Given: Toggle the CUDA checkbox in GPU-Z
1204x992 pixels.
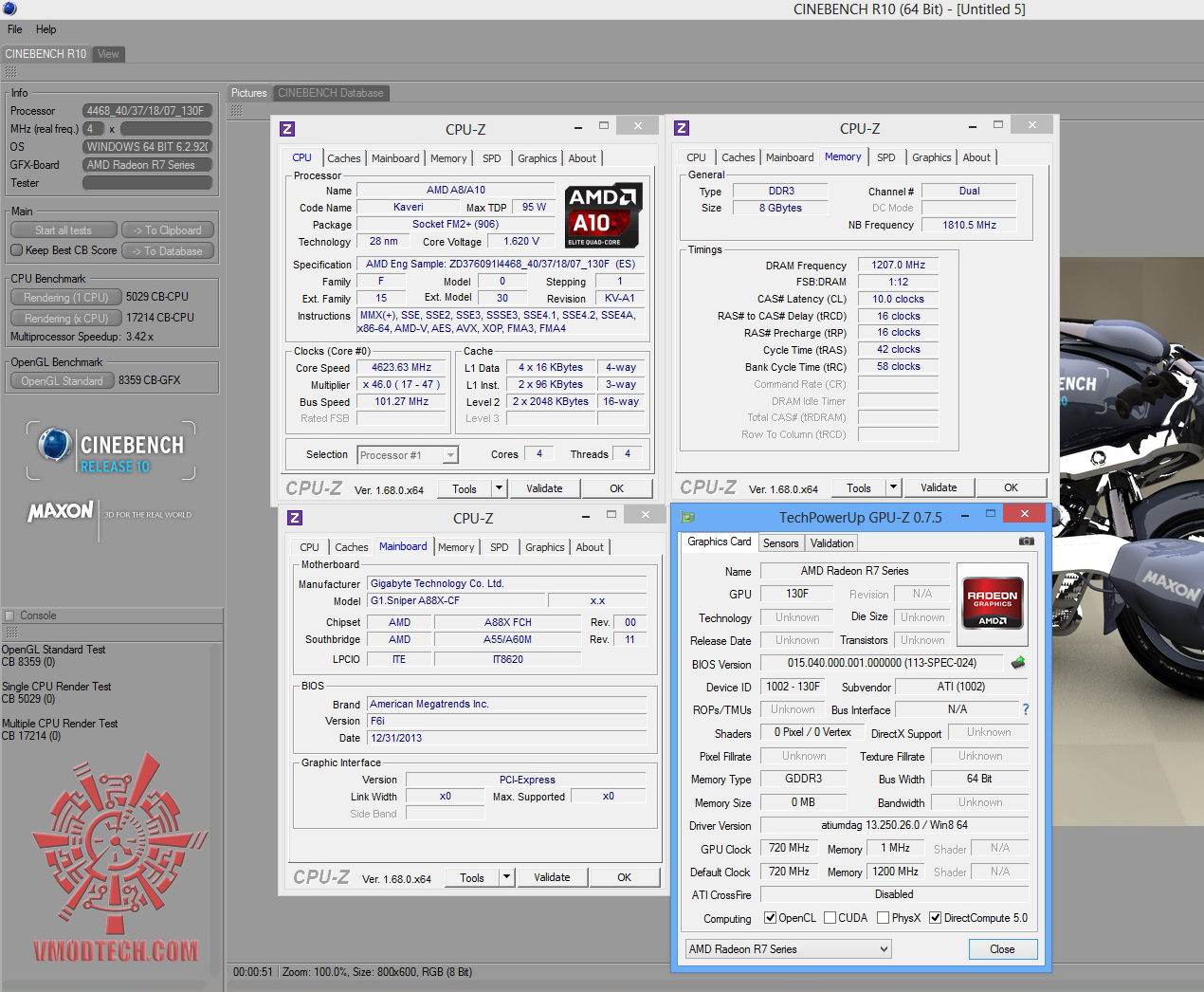Looking at the screenshot, I should (830, 918).
